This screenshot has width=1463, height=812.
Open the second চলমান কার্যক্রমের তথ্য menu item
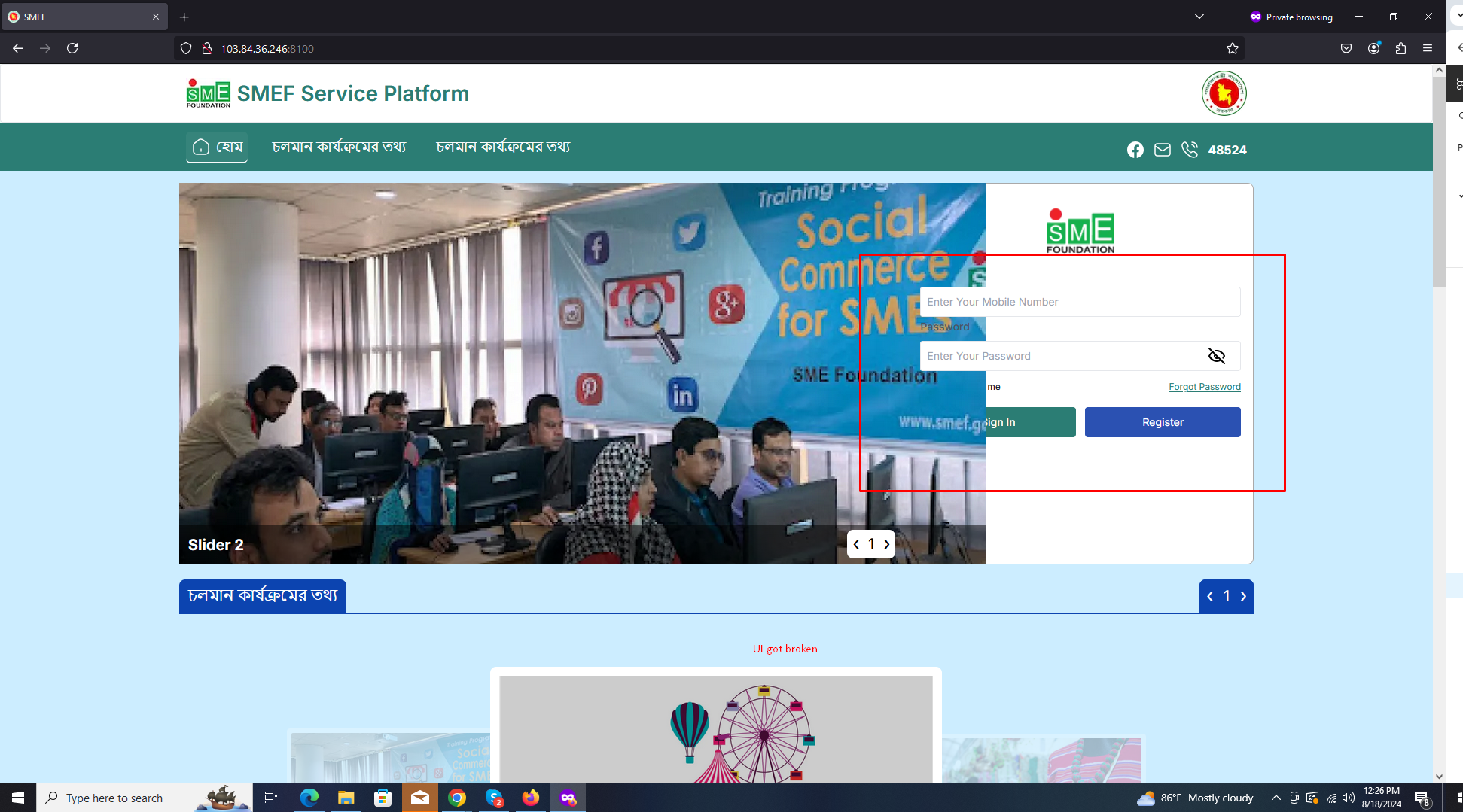503,147
